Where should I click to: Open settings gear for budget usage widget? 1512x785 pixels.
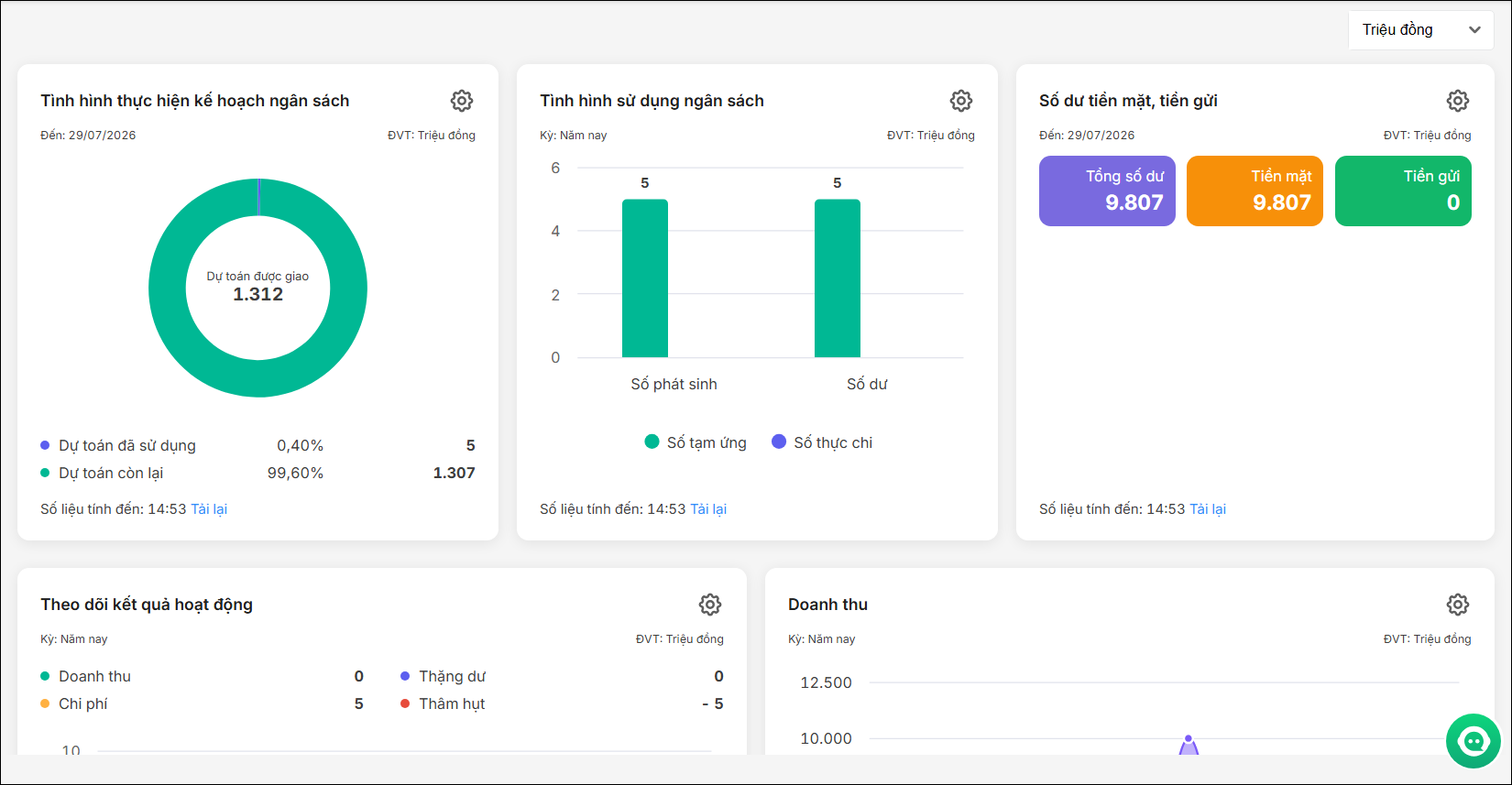pos(961,101)
